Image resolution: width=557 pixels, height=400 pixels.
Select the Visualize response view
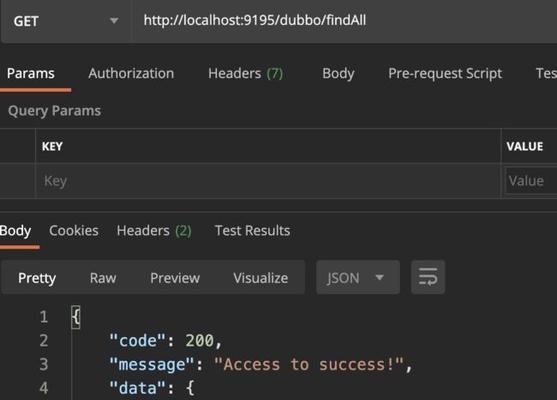261,278
